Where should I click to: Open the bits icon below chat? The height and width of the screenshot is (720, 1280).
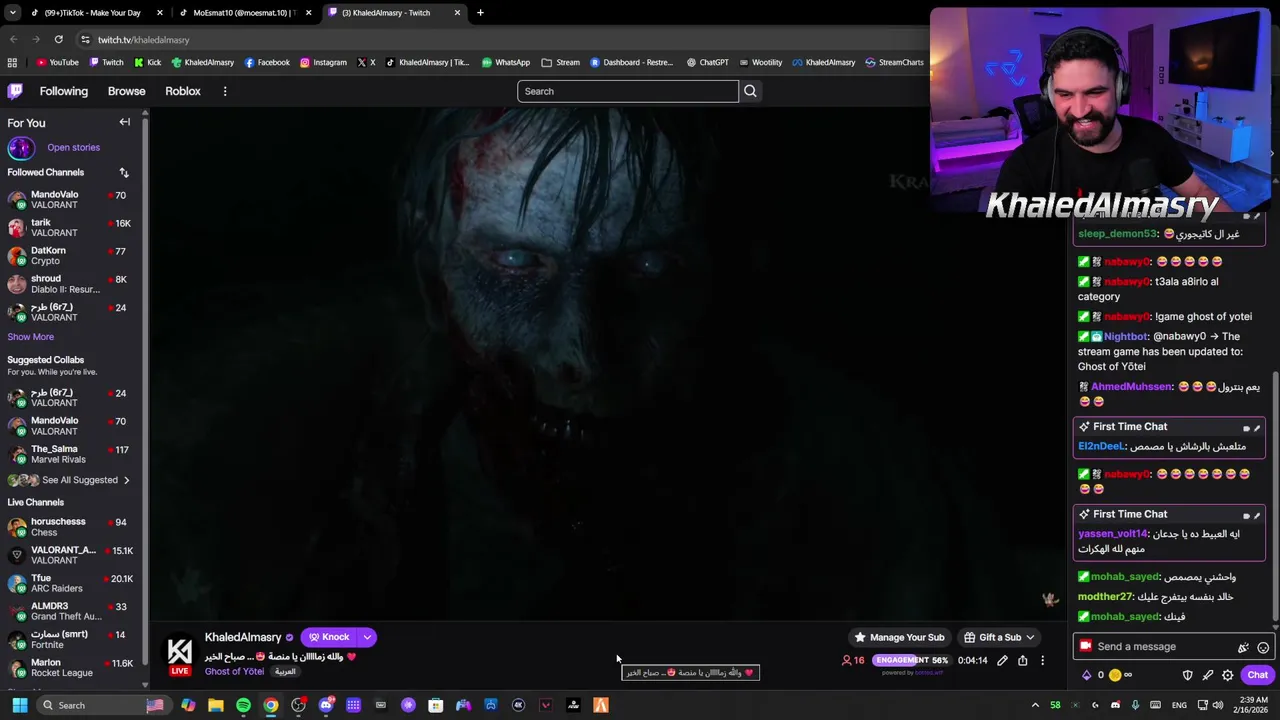[x=1087, y=675]
